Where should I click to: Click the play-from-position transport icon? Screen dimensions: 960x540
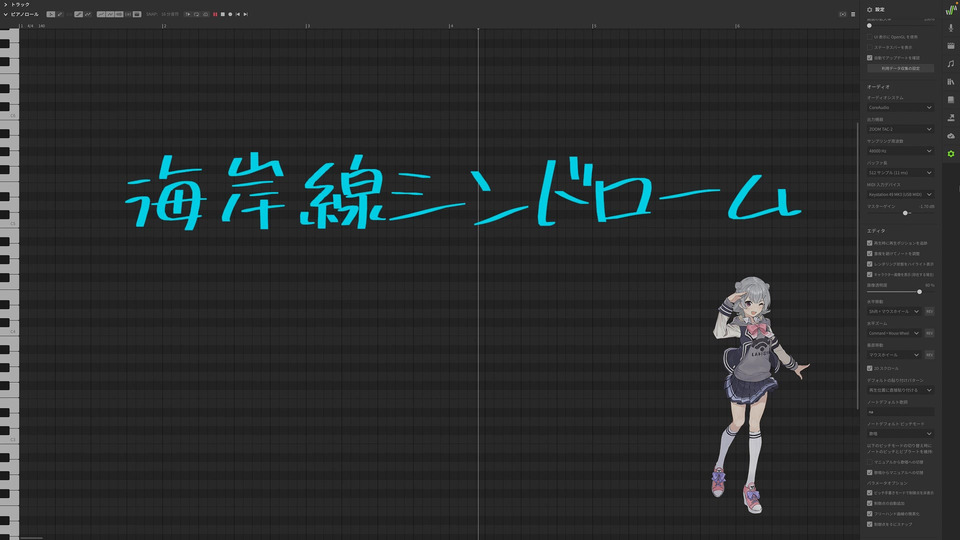[x=188, y=14]
